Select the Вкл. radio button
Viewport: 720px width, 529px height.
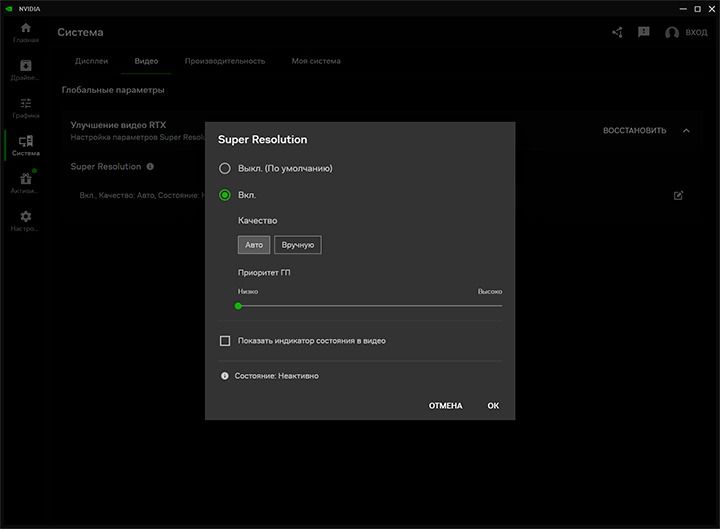[225, 195]
